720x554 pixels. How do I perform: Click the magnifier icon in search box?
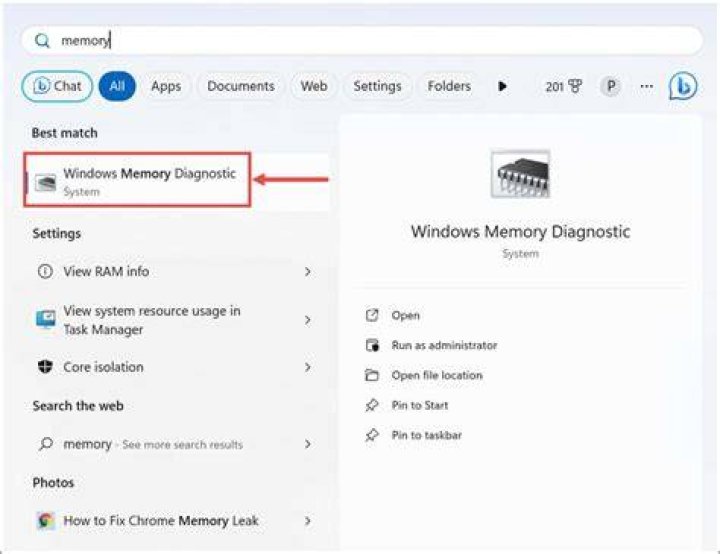[x=42, y=41]
